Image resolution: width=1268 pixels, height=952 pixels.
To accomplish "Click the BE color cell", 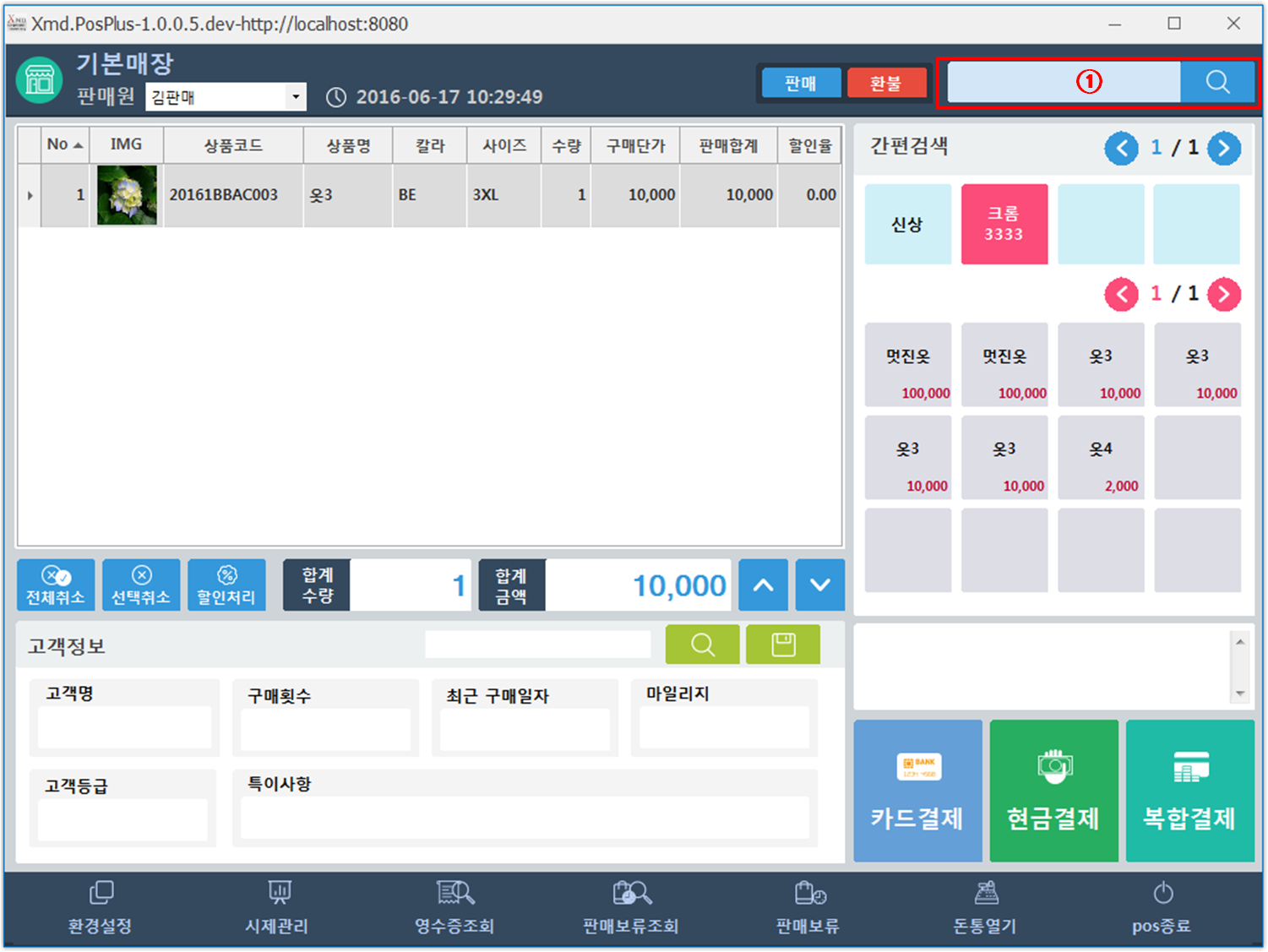I will coord(430,195).
